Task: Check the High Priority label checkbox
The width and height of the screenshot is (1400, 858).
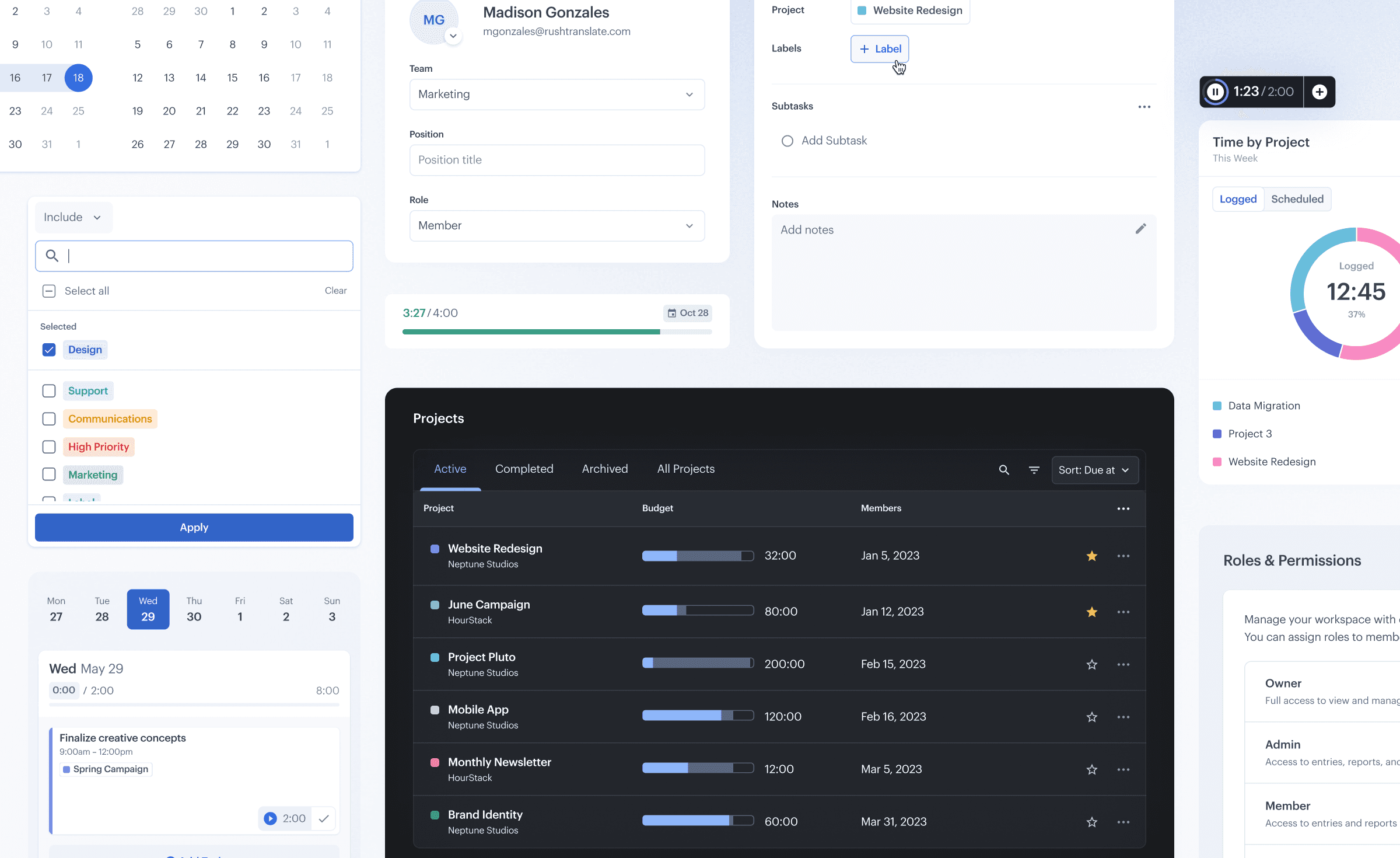Action: (49, 447)
